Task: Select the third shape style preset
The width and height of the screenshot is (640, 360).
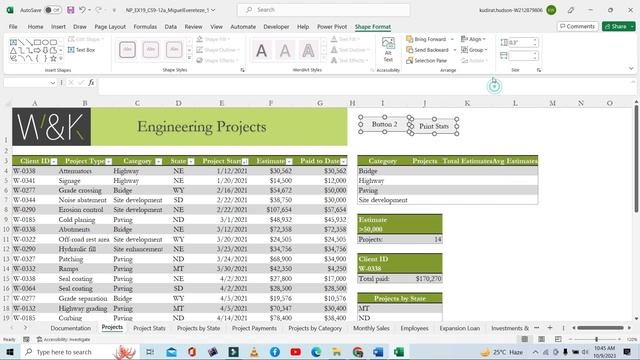Action: [x=174, y=50]
